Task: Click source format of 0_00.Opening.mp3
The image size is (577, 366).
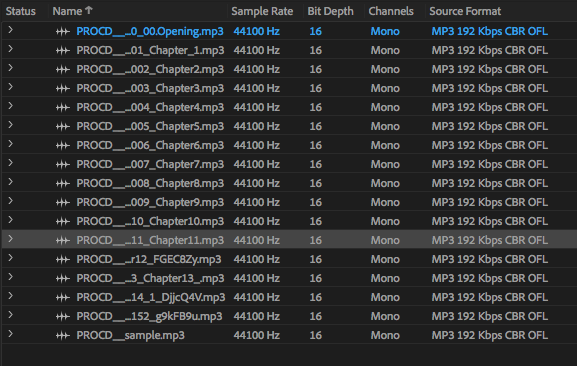Action: [490, 32]
